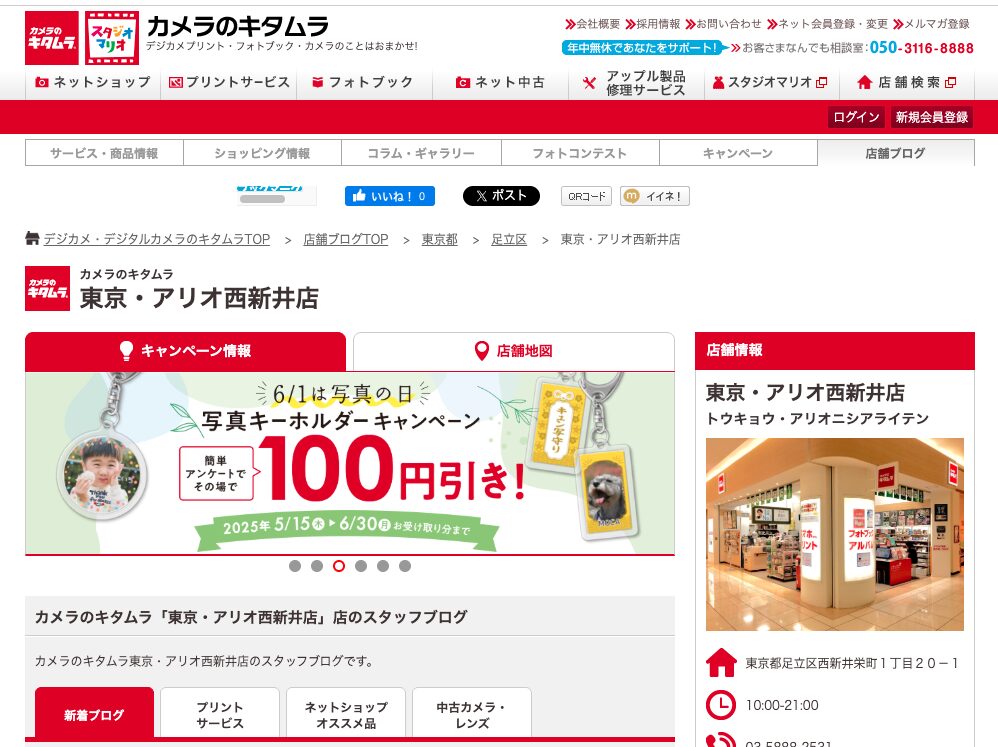Image resolution: width=998 pixels, height=747 pixels.
Task: Go to first carousel slide dot
Action: (295, 566)
